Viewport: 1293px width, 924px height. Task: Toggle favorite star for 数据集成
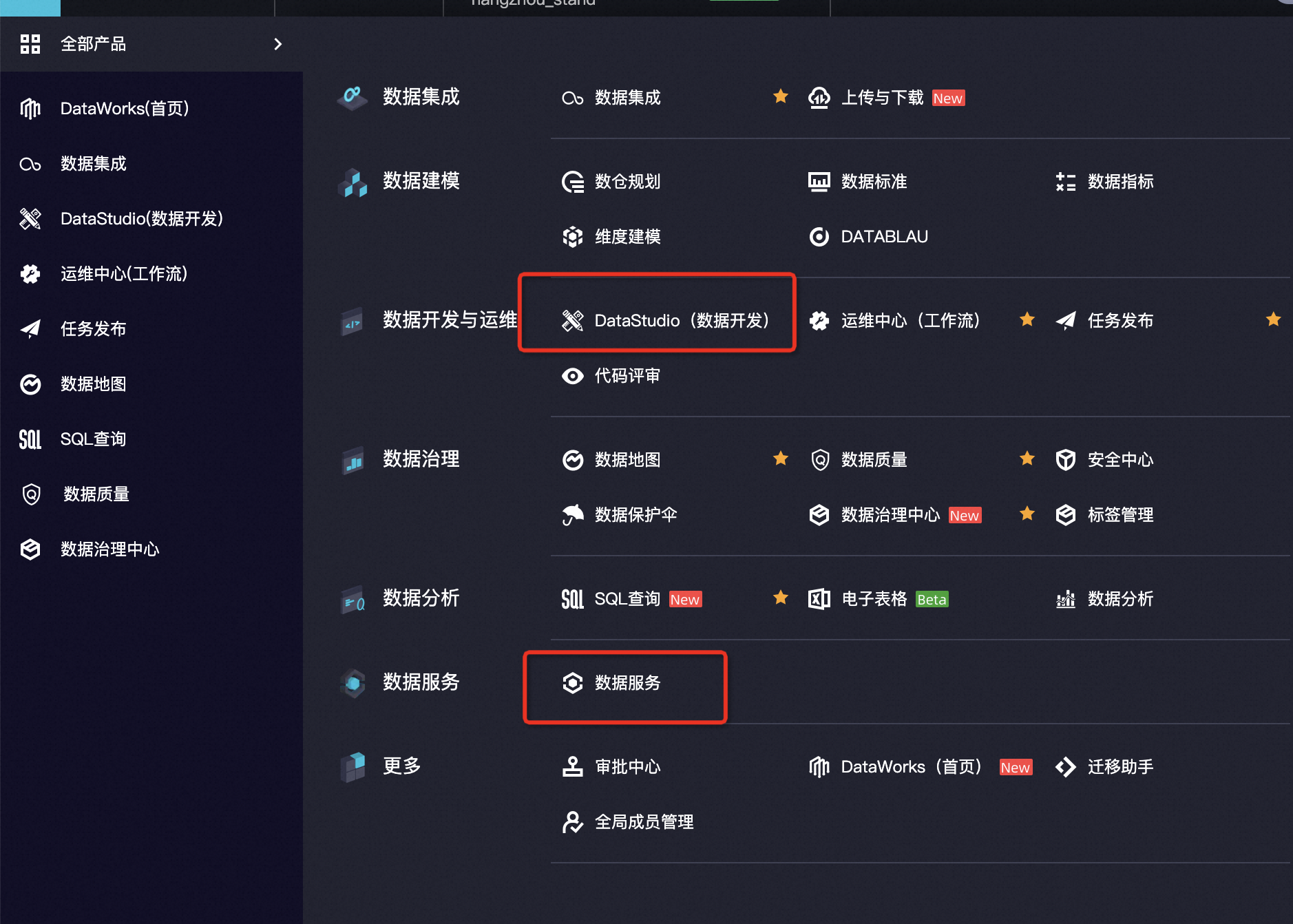tap(781, 96)
